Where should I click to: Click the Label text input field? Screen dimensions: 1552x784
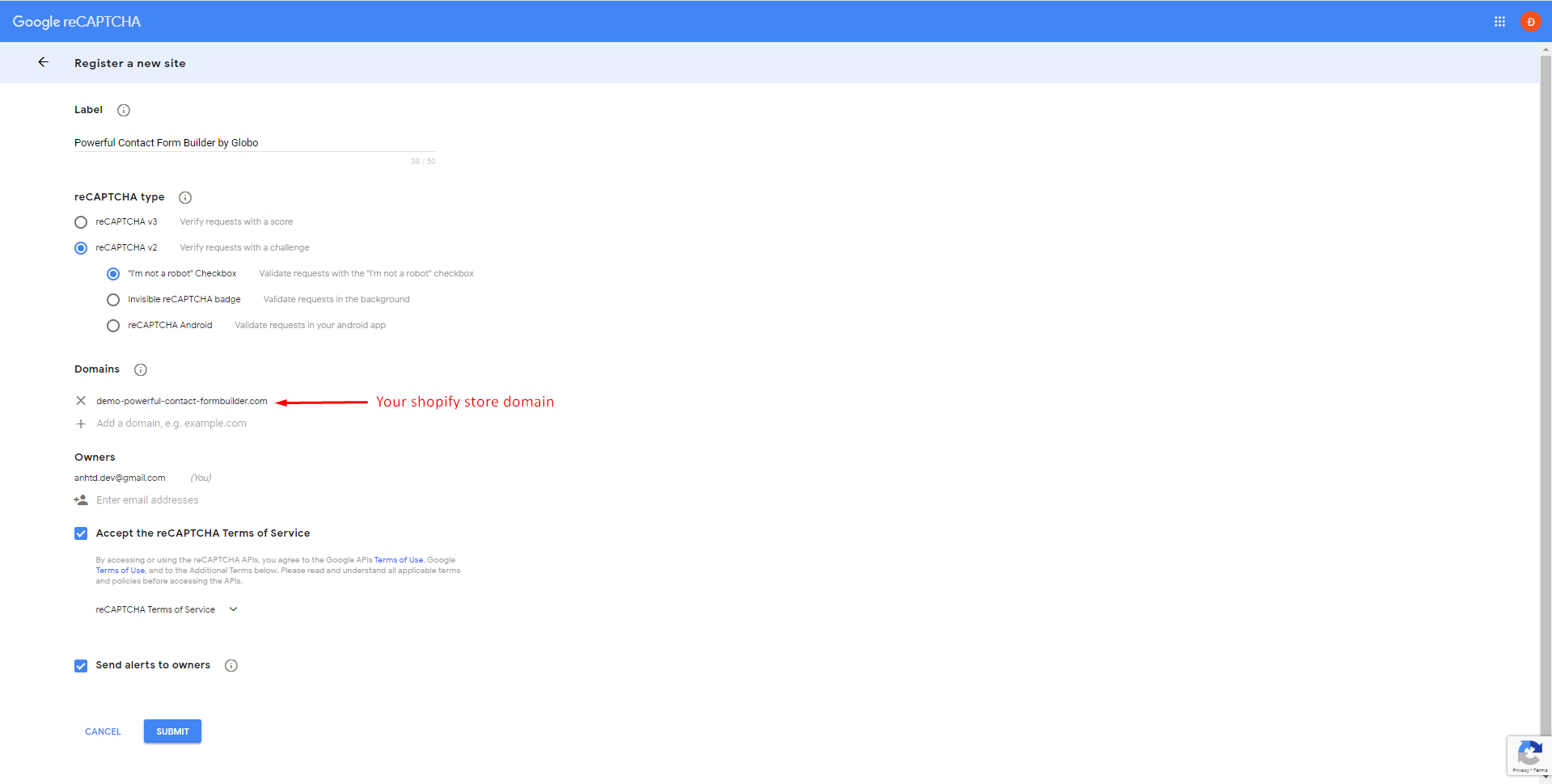[x=255, y=143]
